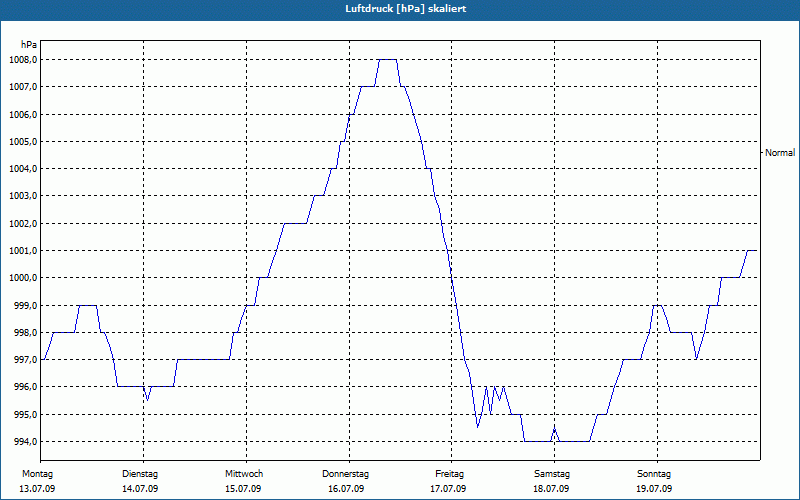Click the date 15.07.09
The image size is (800, 500).
point(243,489)
